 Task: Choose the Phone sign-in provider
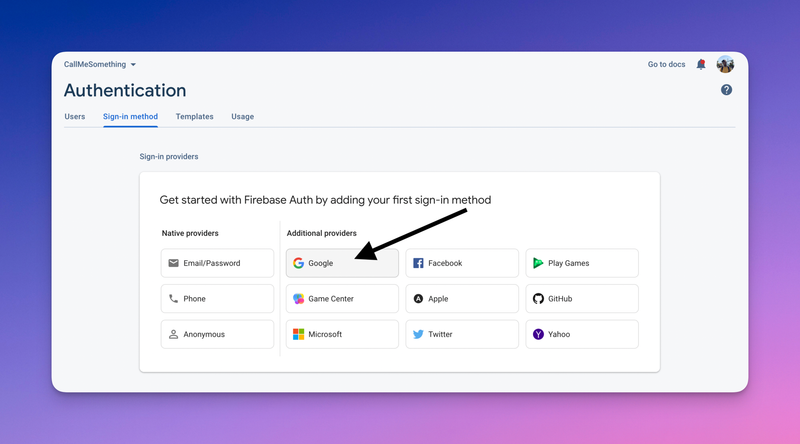click(x=217, y=299)
